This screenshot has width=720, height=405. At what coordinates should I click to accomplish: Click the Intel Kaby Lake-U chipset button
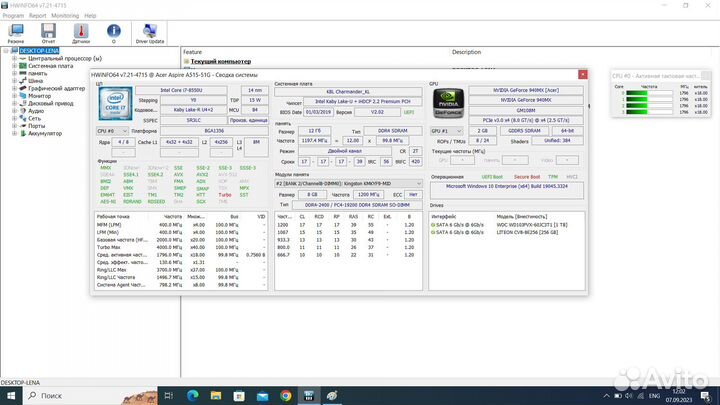tap(362, 101)
